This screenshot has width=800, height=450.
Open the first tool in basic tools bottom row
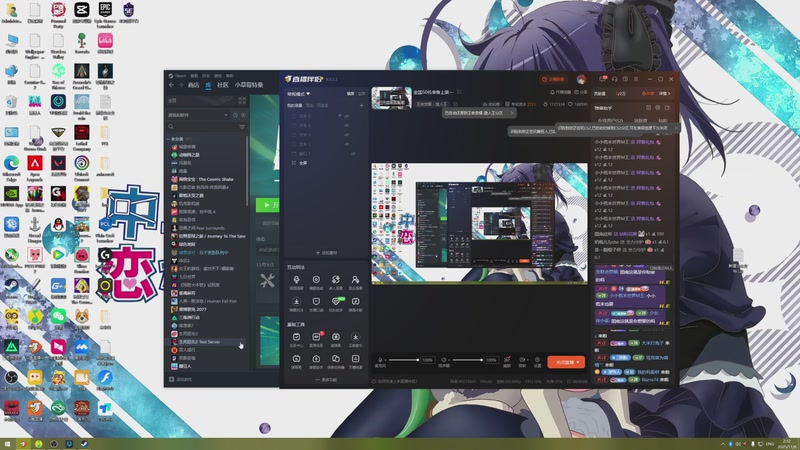pos(296,361)
